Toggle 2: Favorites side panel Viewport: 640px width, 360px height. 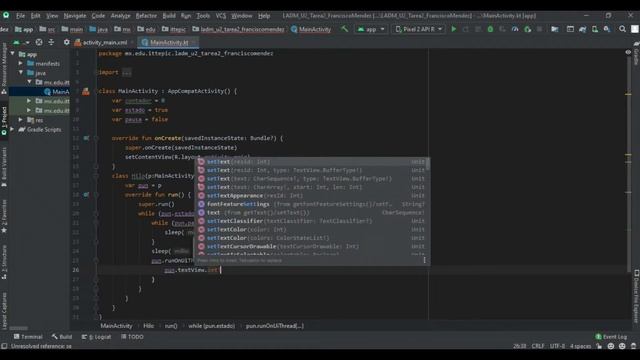[x=4, y=216]
